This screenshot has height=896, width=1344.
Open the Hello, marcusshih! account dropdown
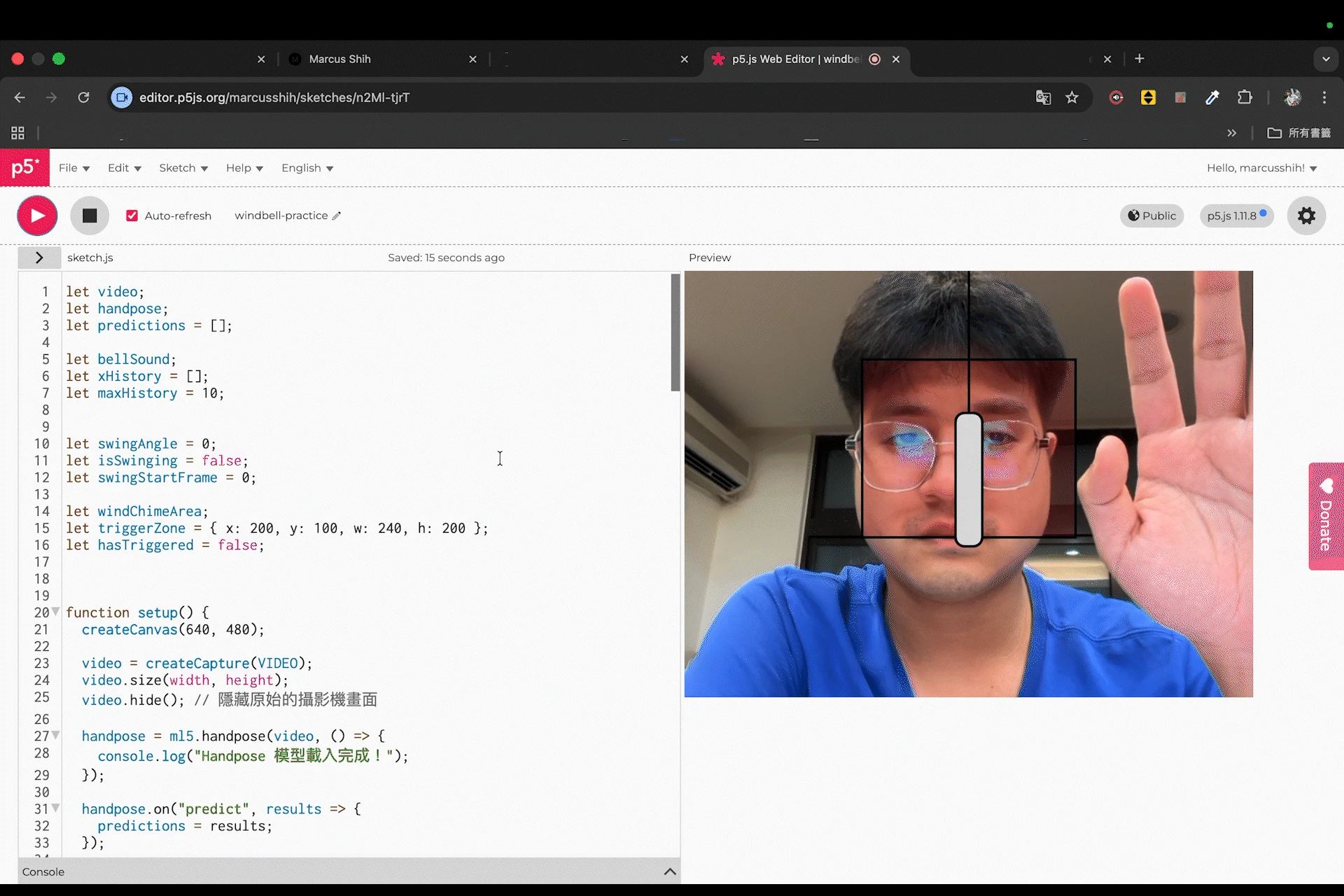1261,168
